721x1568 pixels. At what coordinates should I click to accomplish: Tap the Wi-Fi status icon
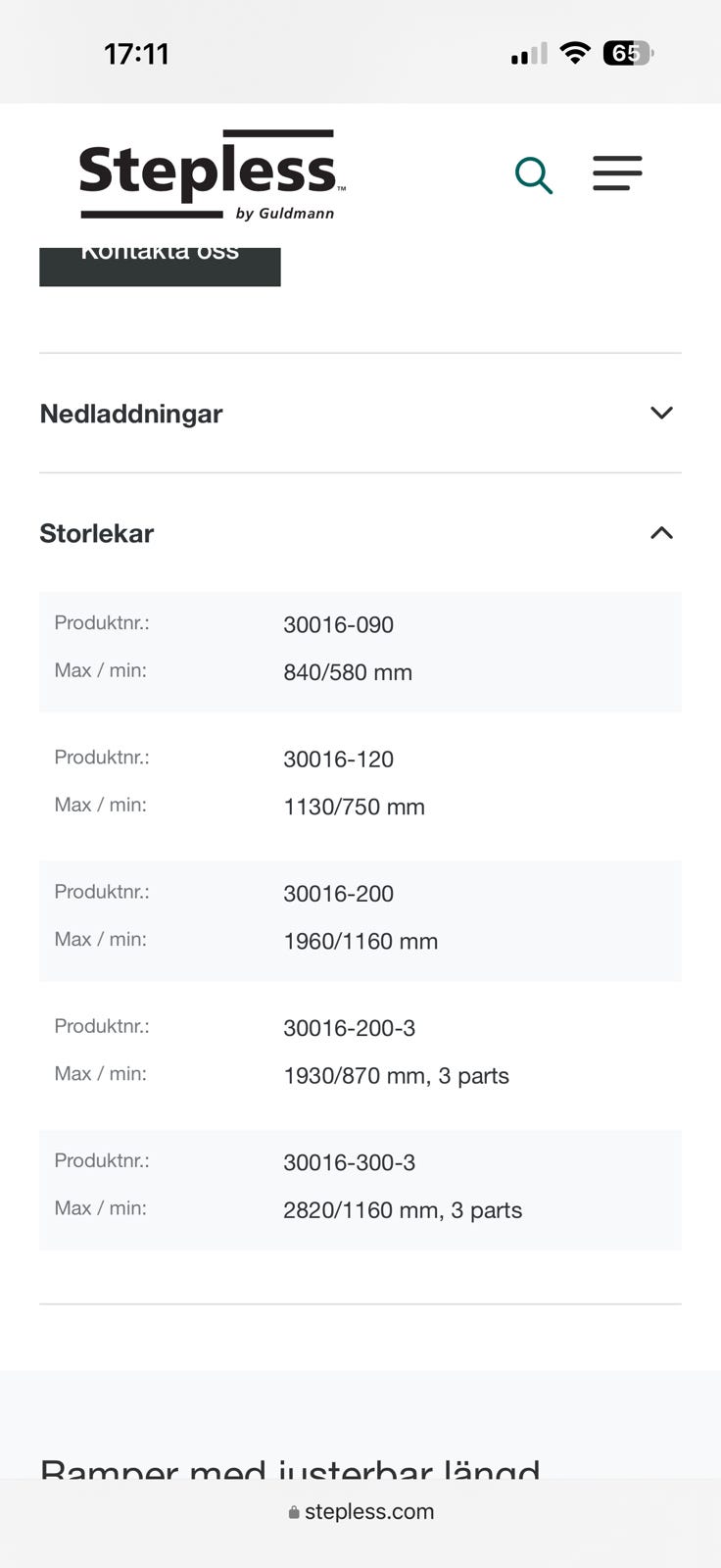pyautogui.click(x=575, y=53)
